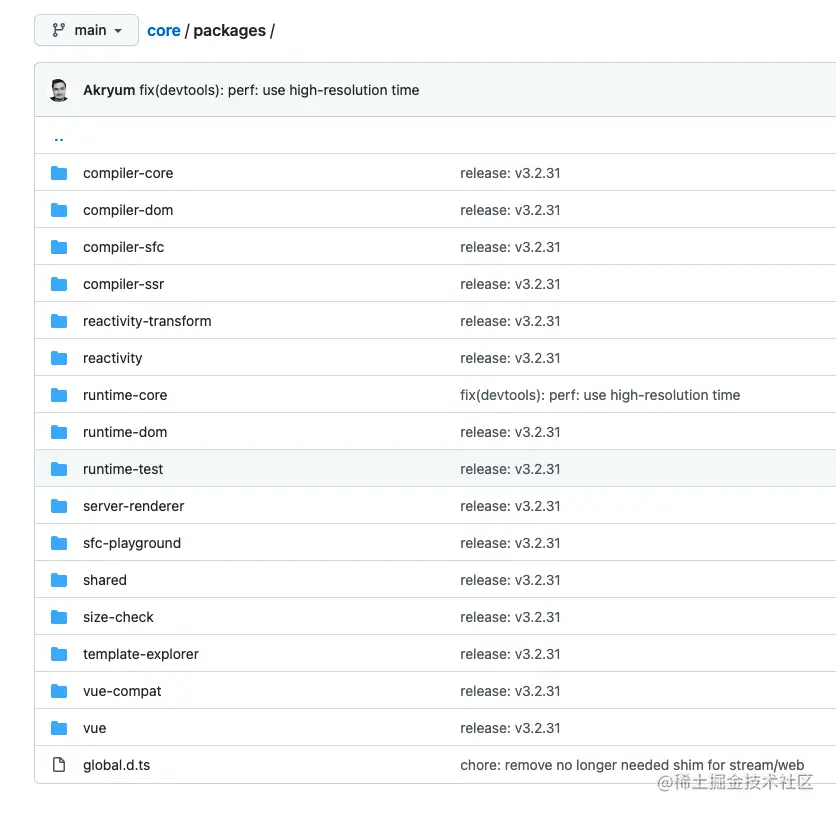This screenshot has width=836, height=814.
Task: Open the server-renderer folder
Action: click(x=134, y=506)
